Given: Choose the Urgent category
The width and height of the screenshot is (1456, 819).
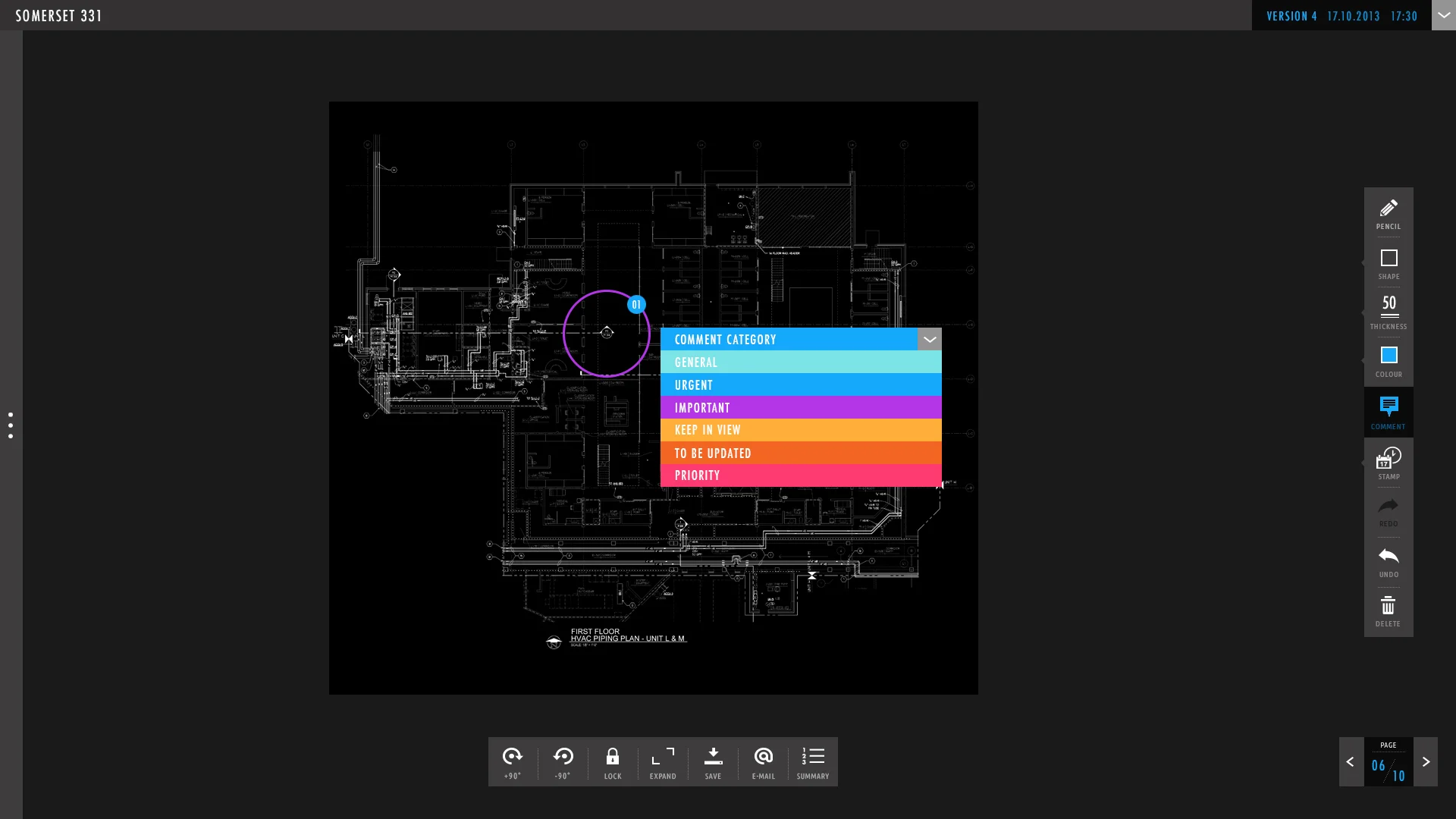Looking at the screenshot, I should [x=801, y=384].
